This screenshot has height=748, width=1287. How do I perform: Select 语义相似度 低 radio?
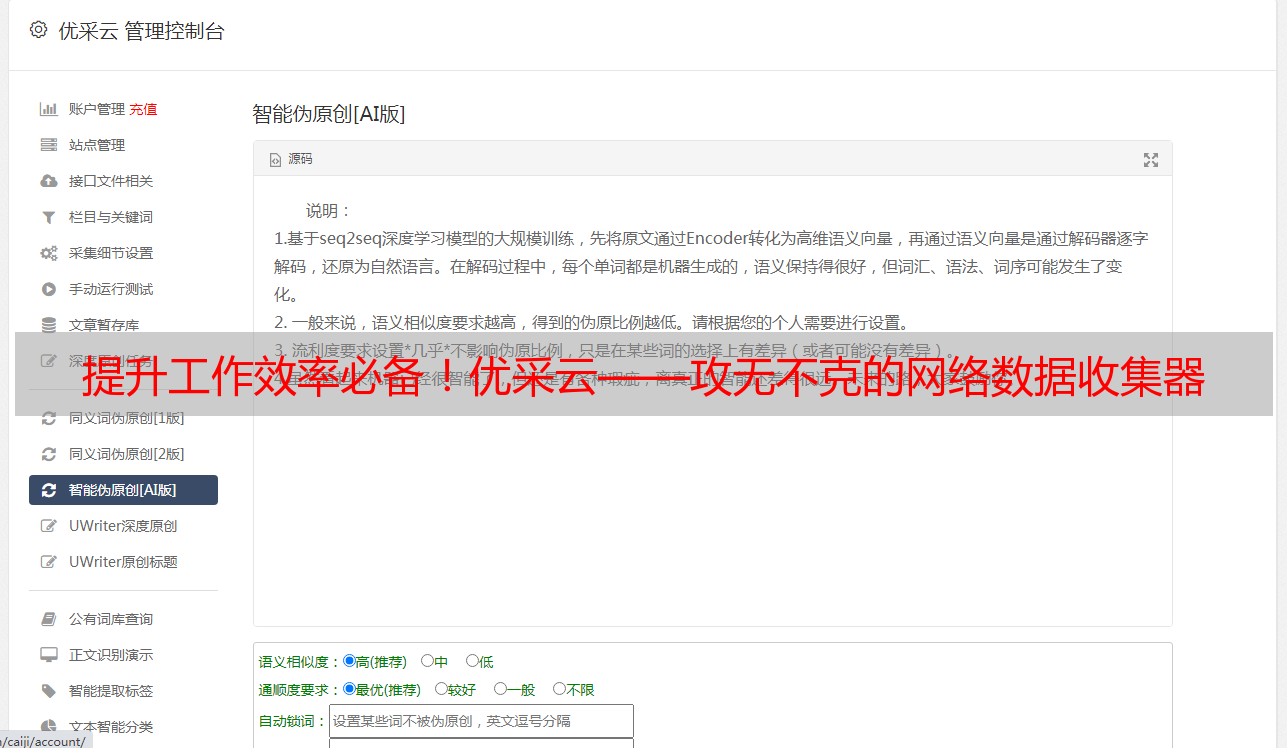[x=472, y=661]
